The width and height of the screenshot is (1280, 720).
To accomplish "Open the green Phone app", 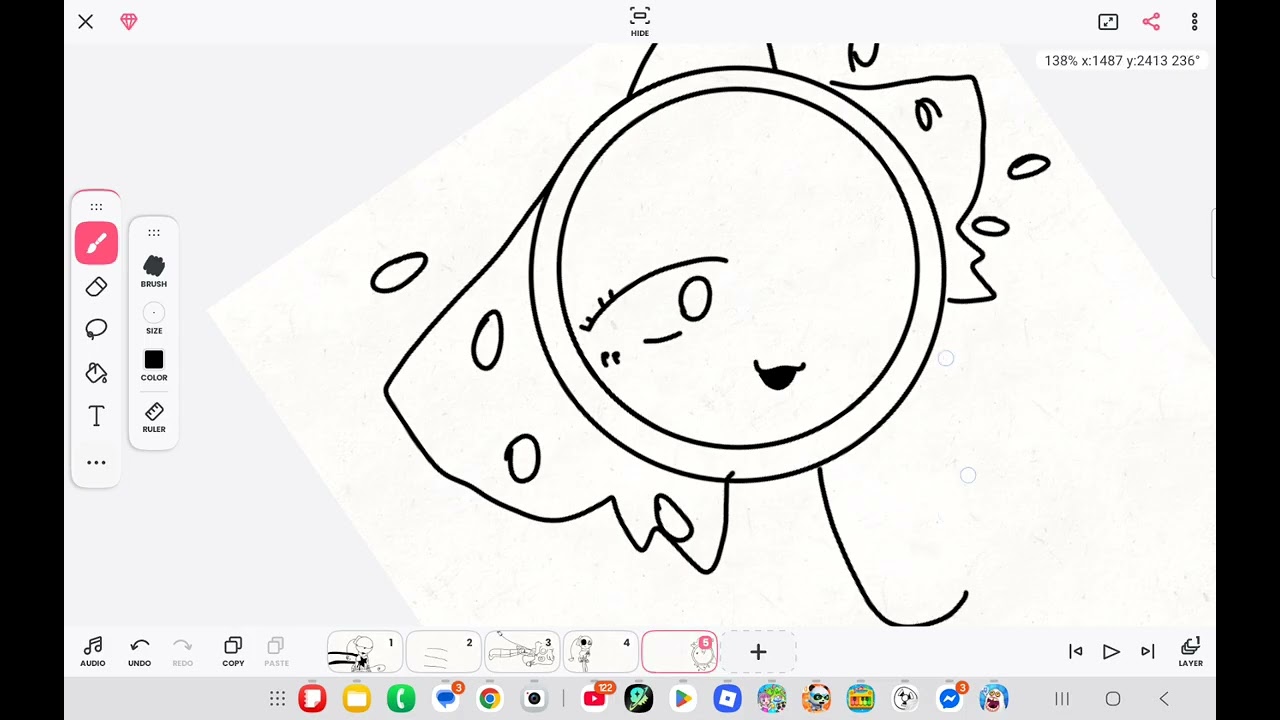I will pos(401,699).
